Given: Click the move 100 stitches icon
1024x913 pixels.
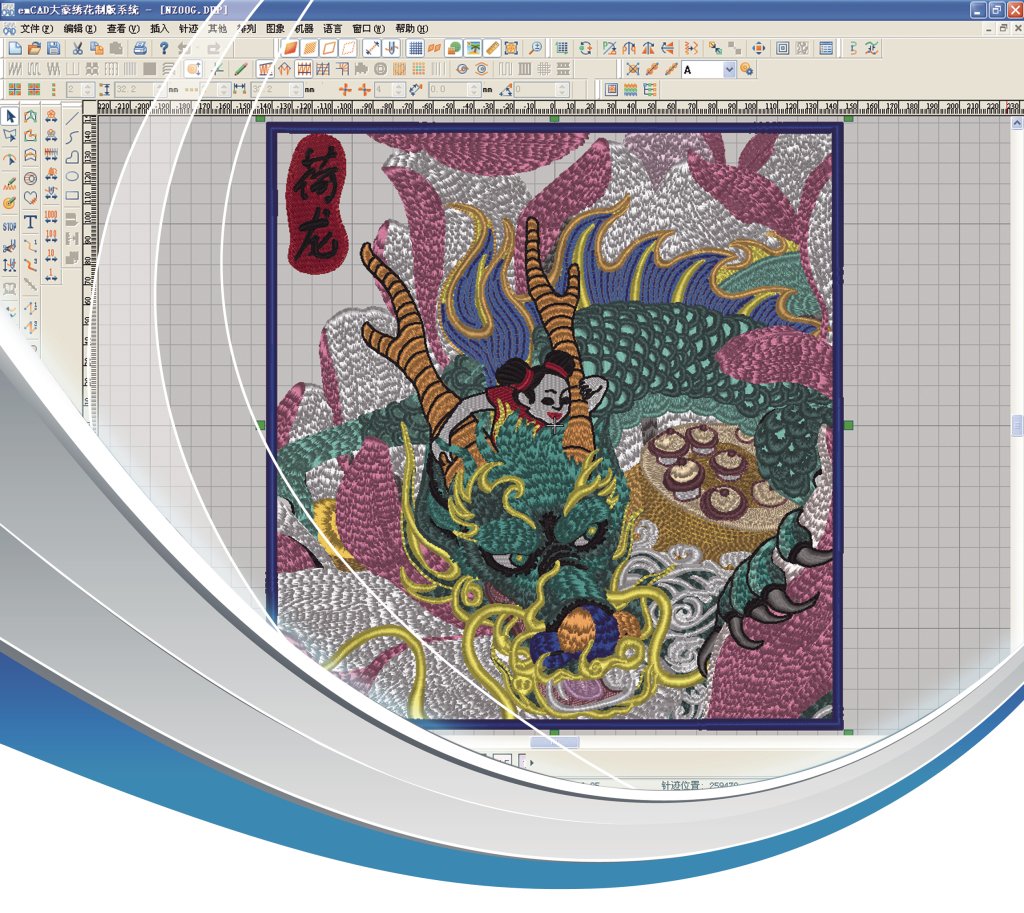Looking at the screenshot, I should click(x=51, y=237).
